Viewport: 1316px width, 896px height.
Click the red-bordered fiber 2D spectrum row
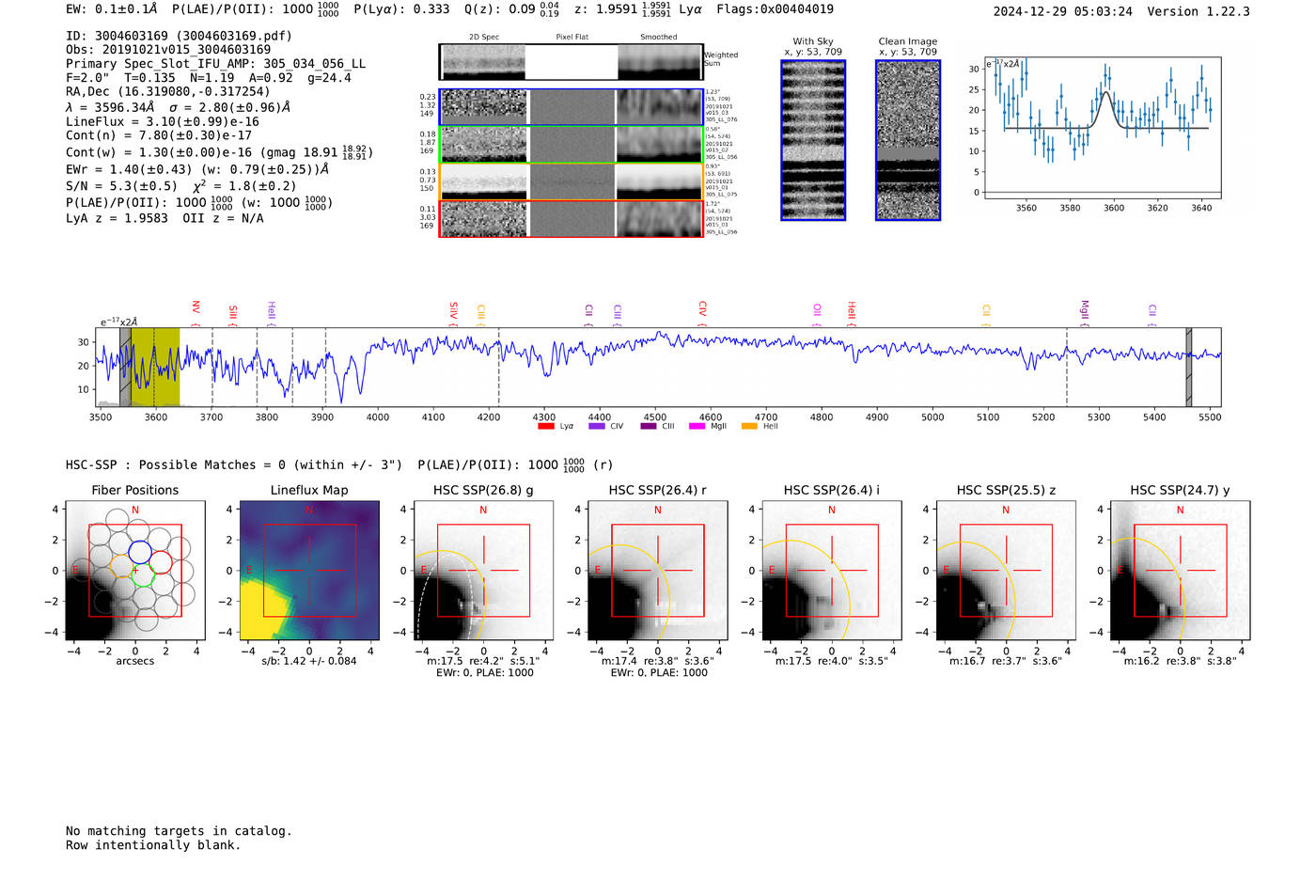click(572, 219)
